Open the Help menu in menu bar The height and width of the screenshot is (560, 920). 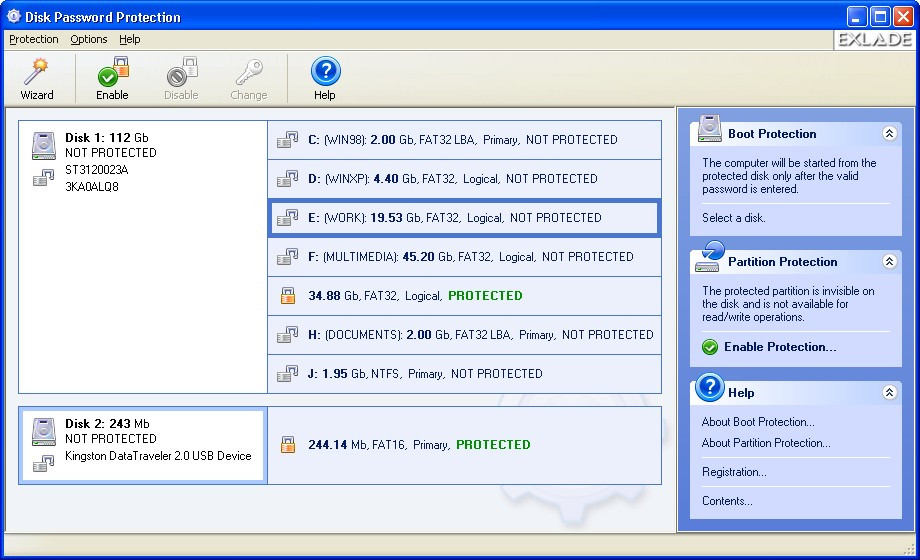click(130, 39)
